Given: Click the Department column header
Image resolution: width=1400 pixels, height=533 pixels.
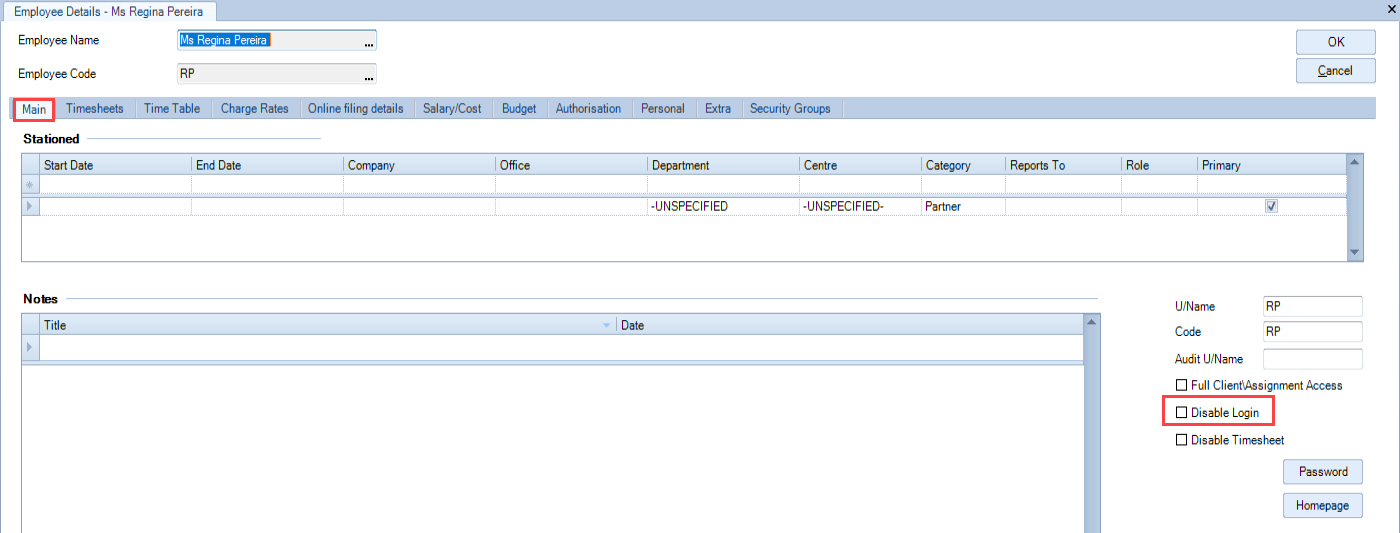Looking at the screenshot, I should pos(723,165).
